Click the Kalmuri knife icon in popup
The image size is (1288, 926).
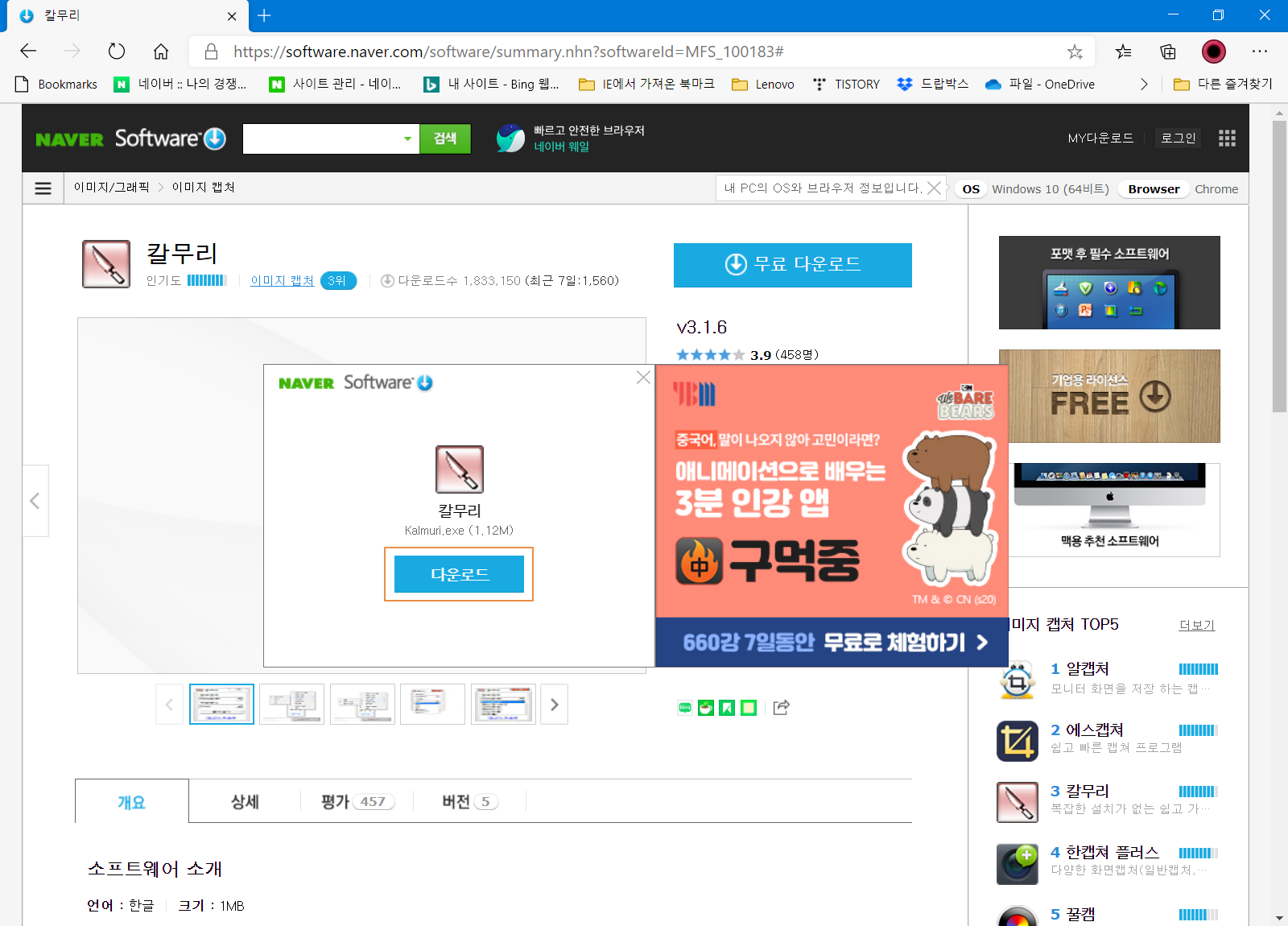pyautogui.click(x=460, y=469)
